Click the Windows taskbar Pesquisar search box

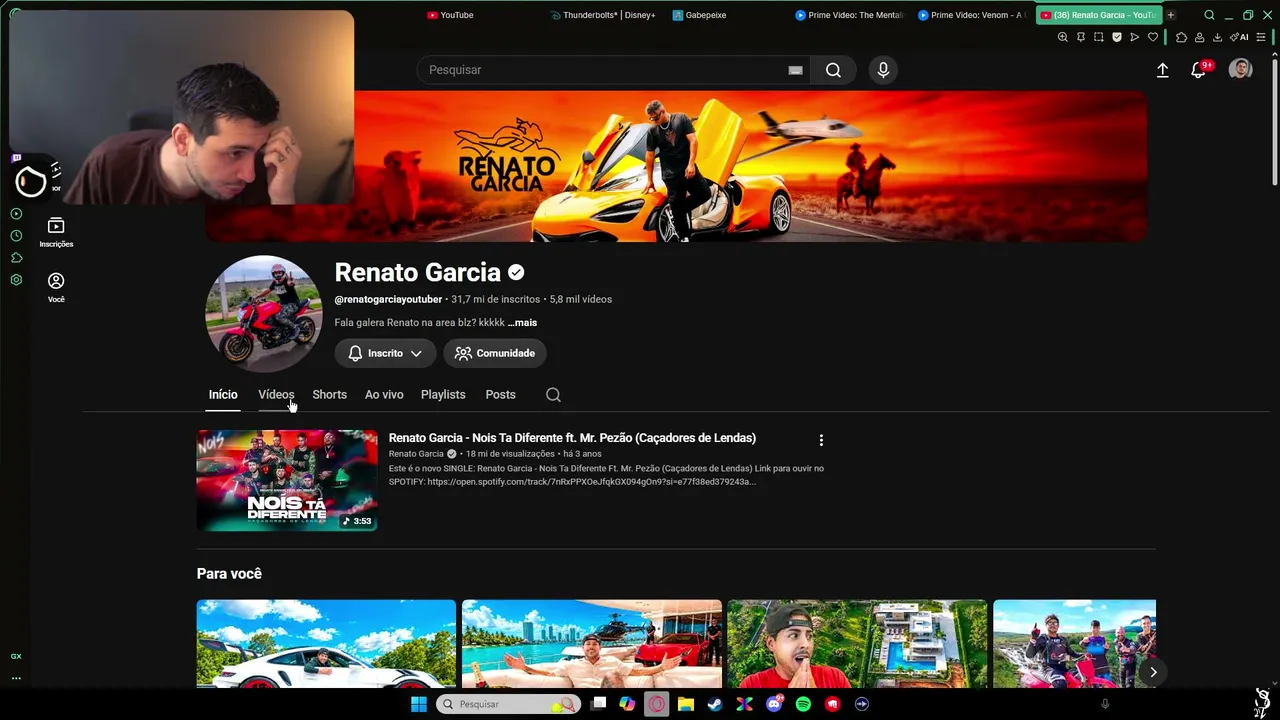pos(510,704)
